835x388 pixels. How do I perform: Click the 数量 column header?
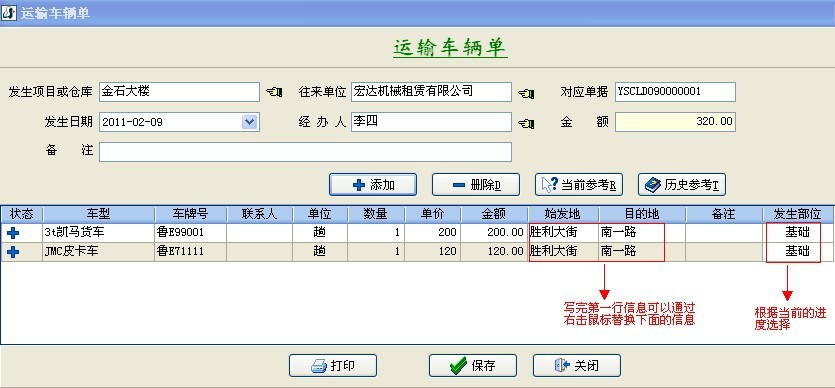[376, 214]
